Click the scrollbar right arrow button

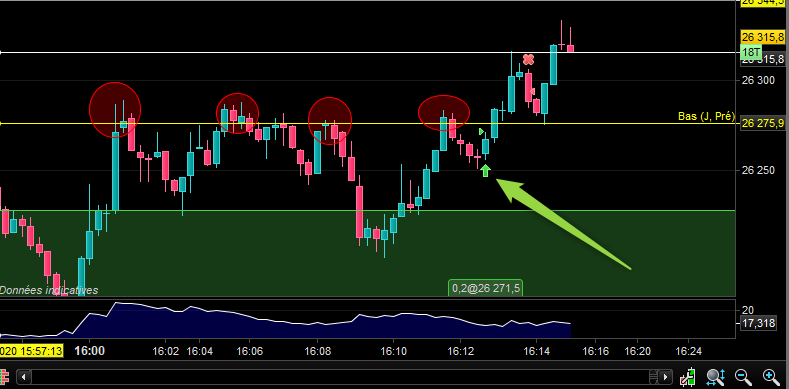[x=666, y=376]
